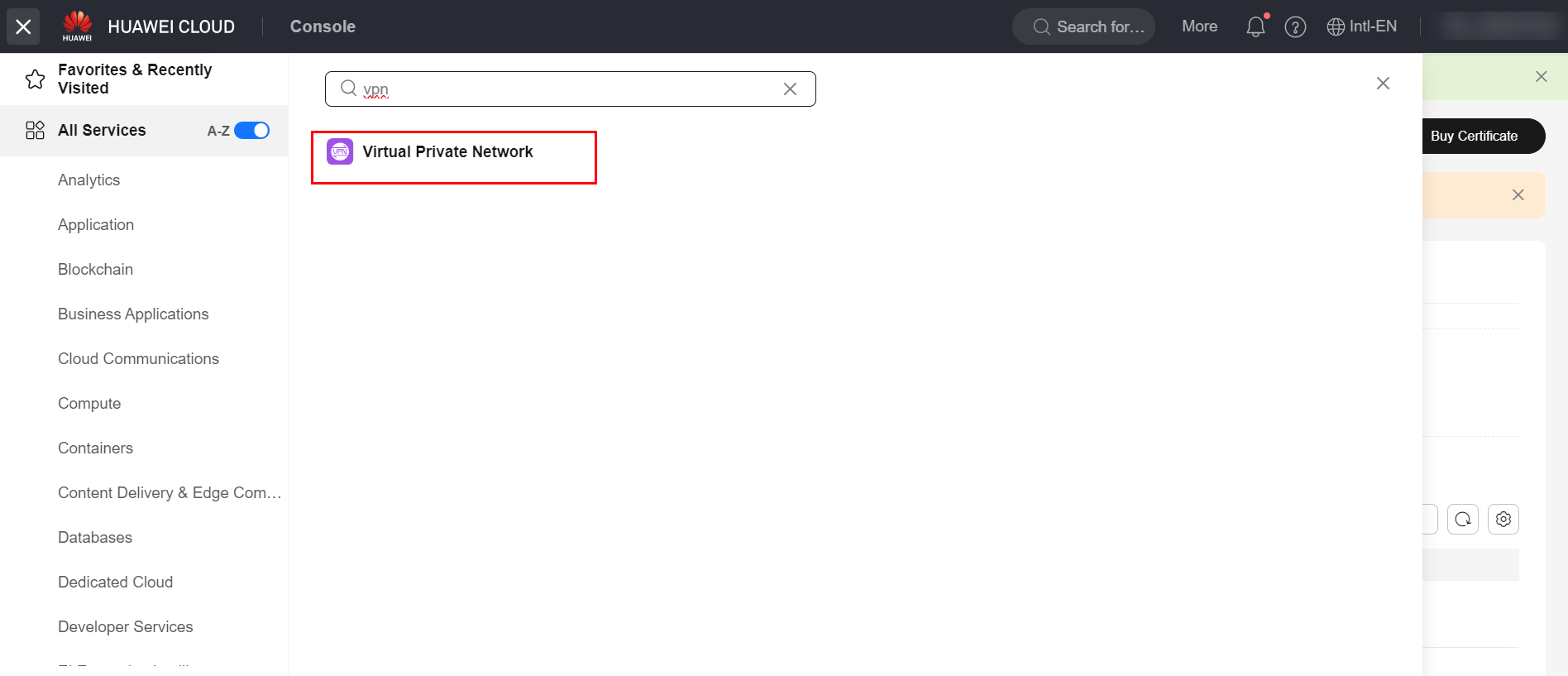Screen dimensions: 1568x676
Task: Dismiss the orange notice banner
Action: coord(1518,194)
